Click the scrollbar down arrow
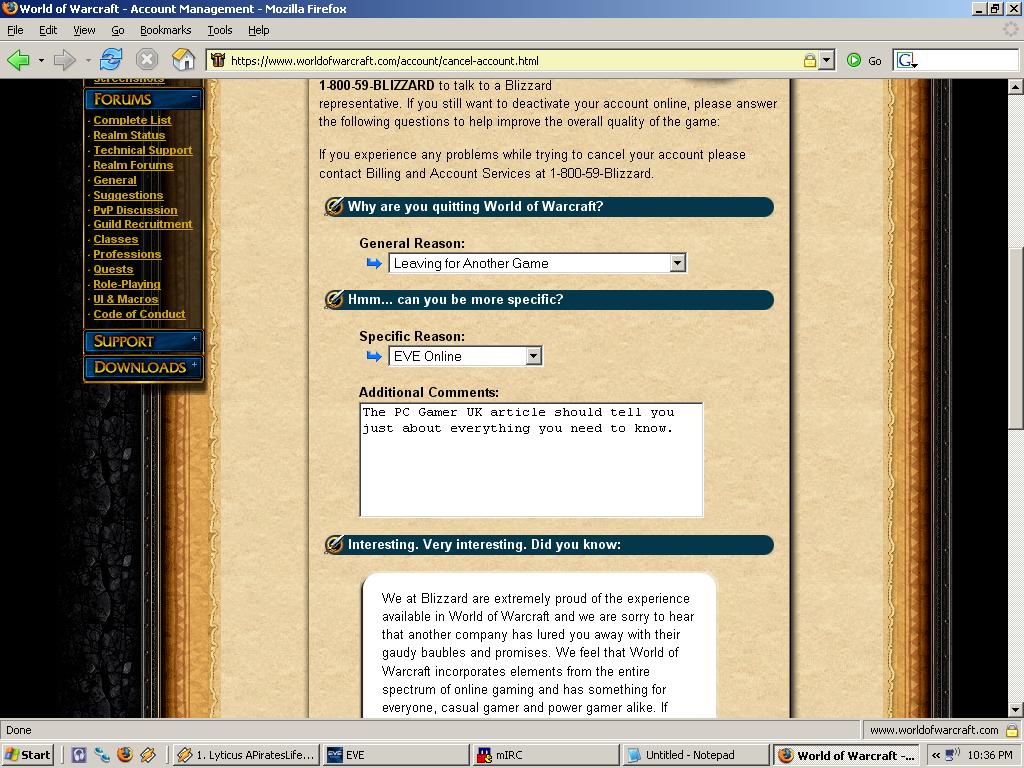The width and height of the screenshot is (1024, 768). pos(1016,709)
